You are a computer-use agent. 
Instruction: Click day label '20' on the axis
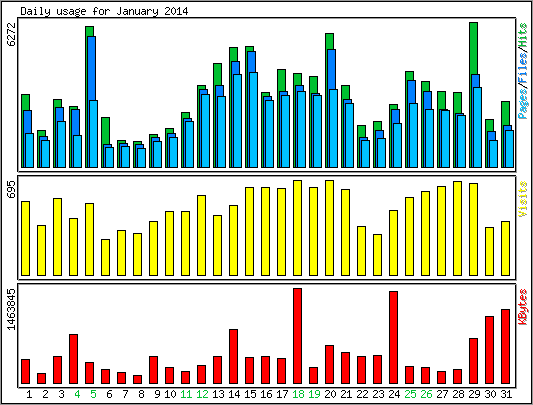330,394
